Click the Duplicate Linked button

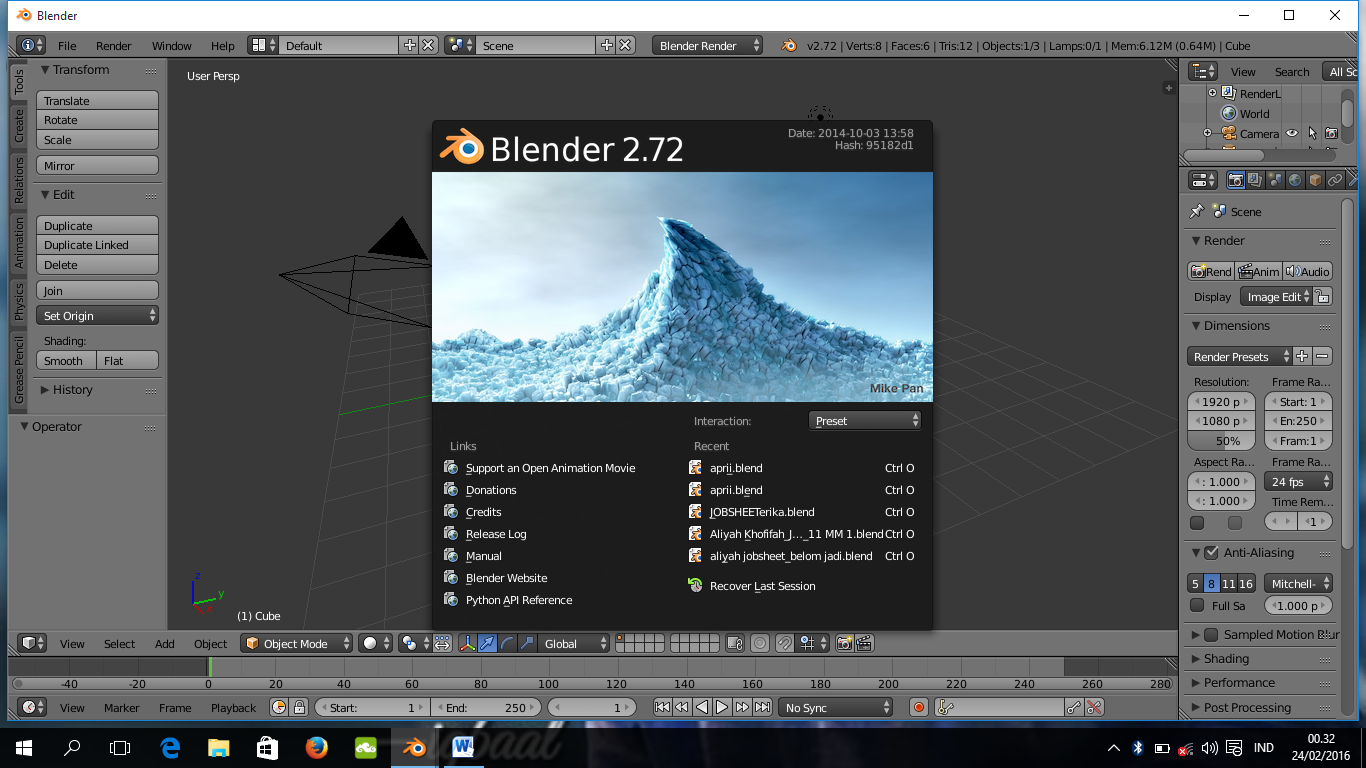coord(97,245)
